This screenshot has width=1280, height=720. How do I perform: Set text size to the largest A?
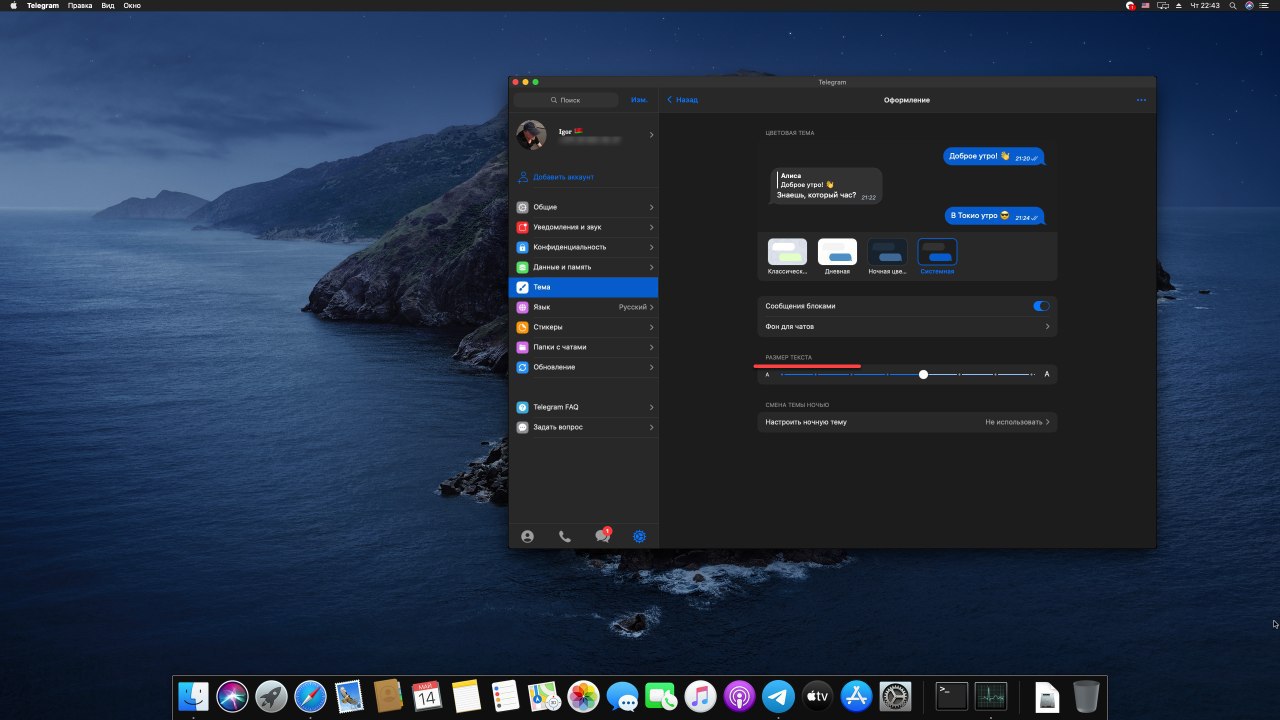(x=1047, y=374)
